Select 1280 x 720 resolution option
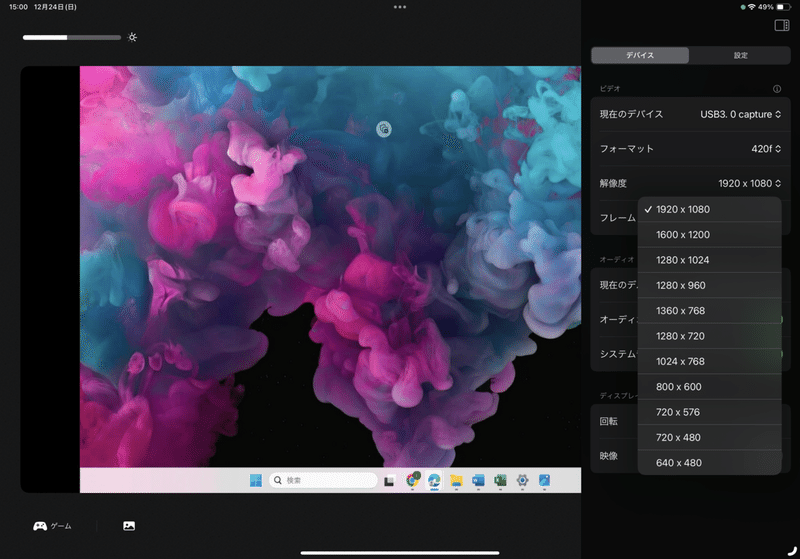 (709, 336)
